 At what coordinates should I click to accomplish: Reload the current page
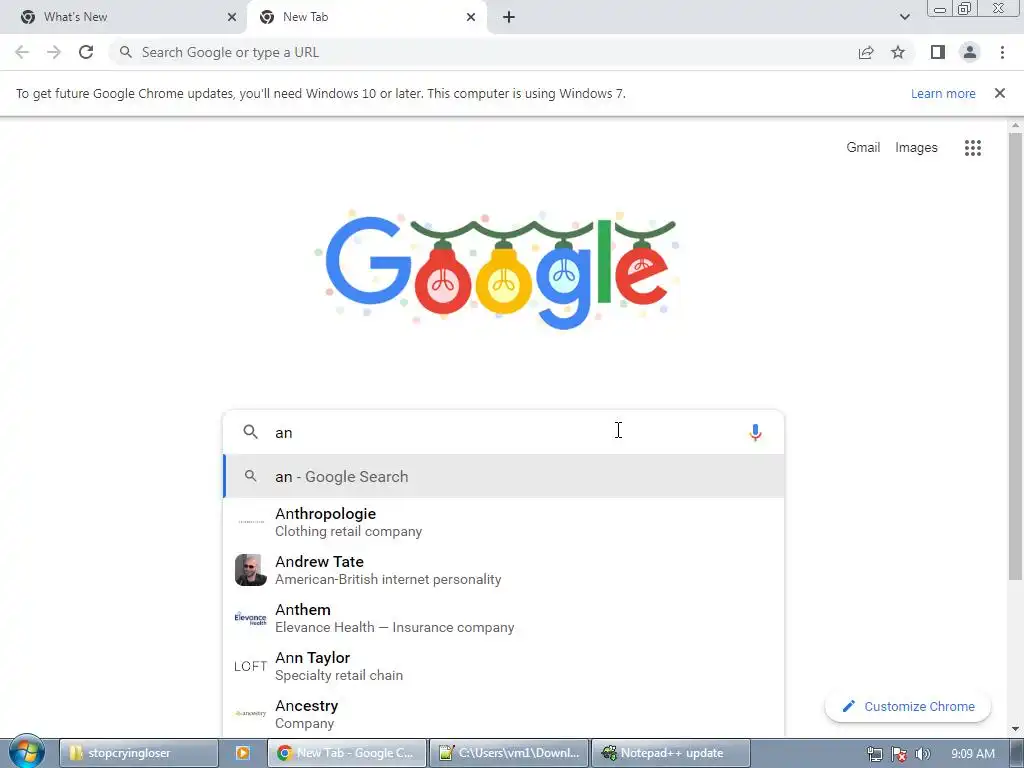point(86,52)
